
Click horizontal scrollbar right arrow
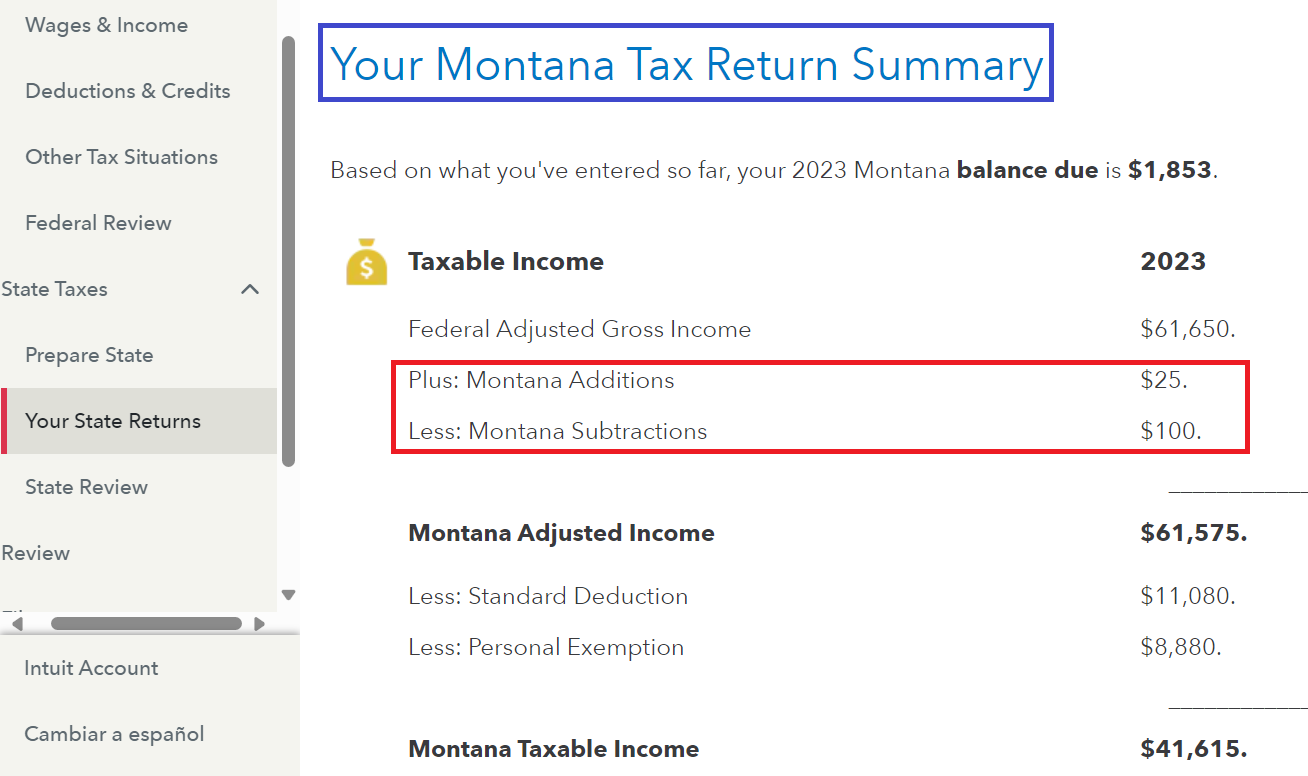pyautogui.click(x=259, y=624)
